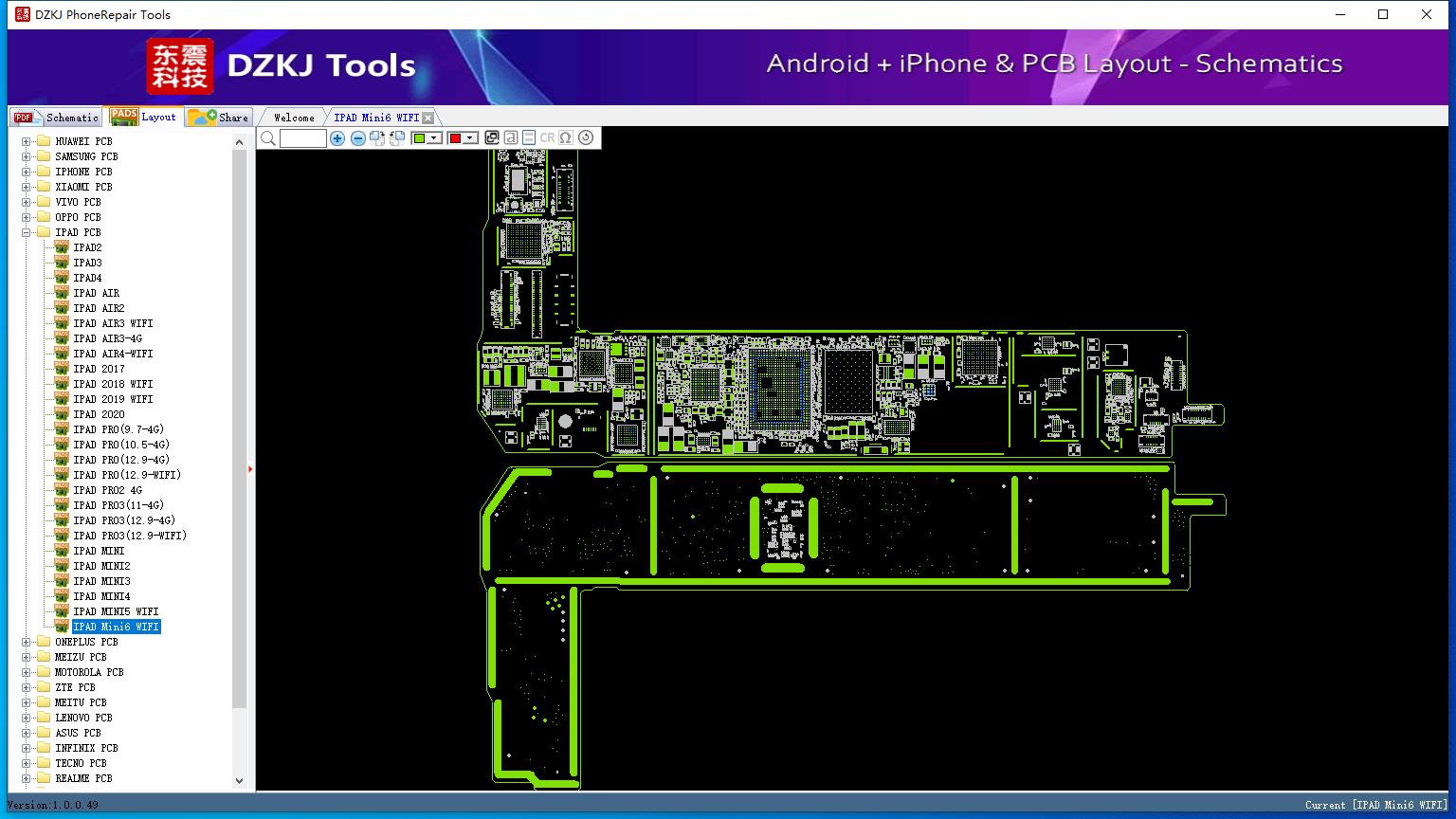Click Current [IPAD Mini6 WIFI] status text
Screen dimensions: 1456x819
1376,805
